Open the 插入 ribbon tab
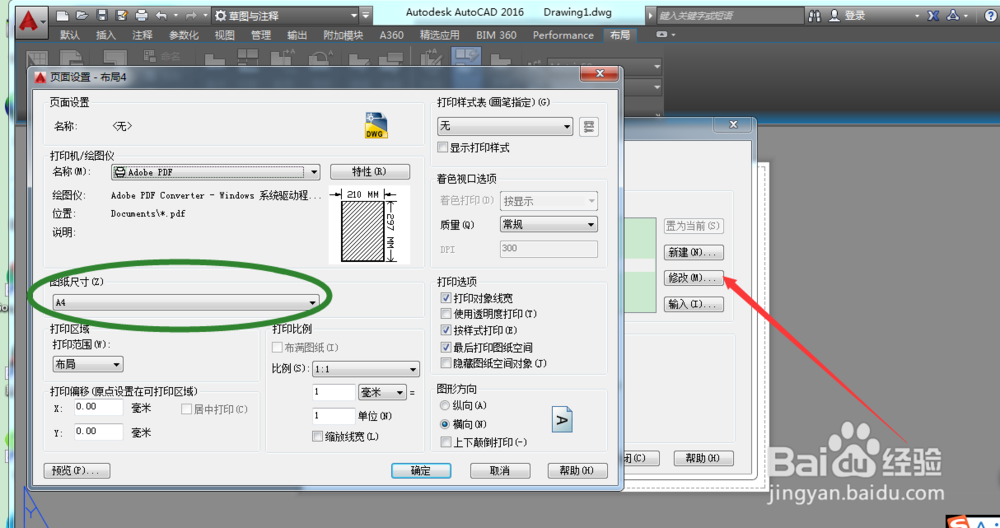 (106, 35)
